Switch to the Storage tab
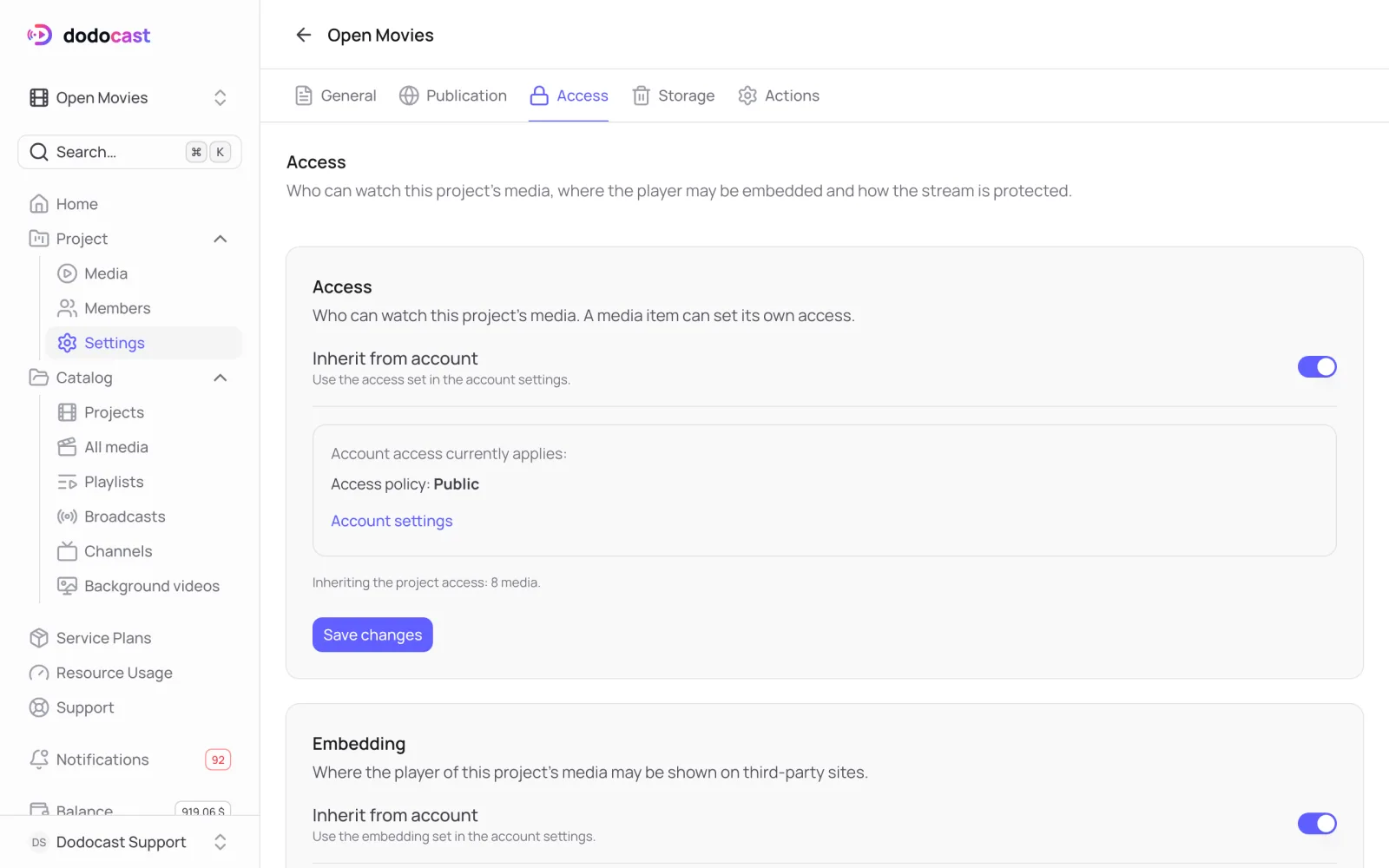 [x=673, y=95]
